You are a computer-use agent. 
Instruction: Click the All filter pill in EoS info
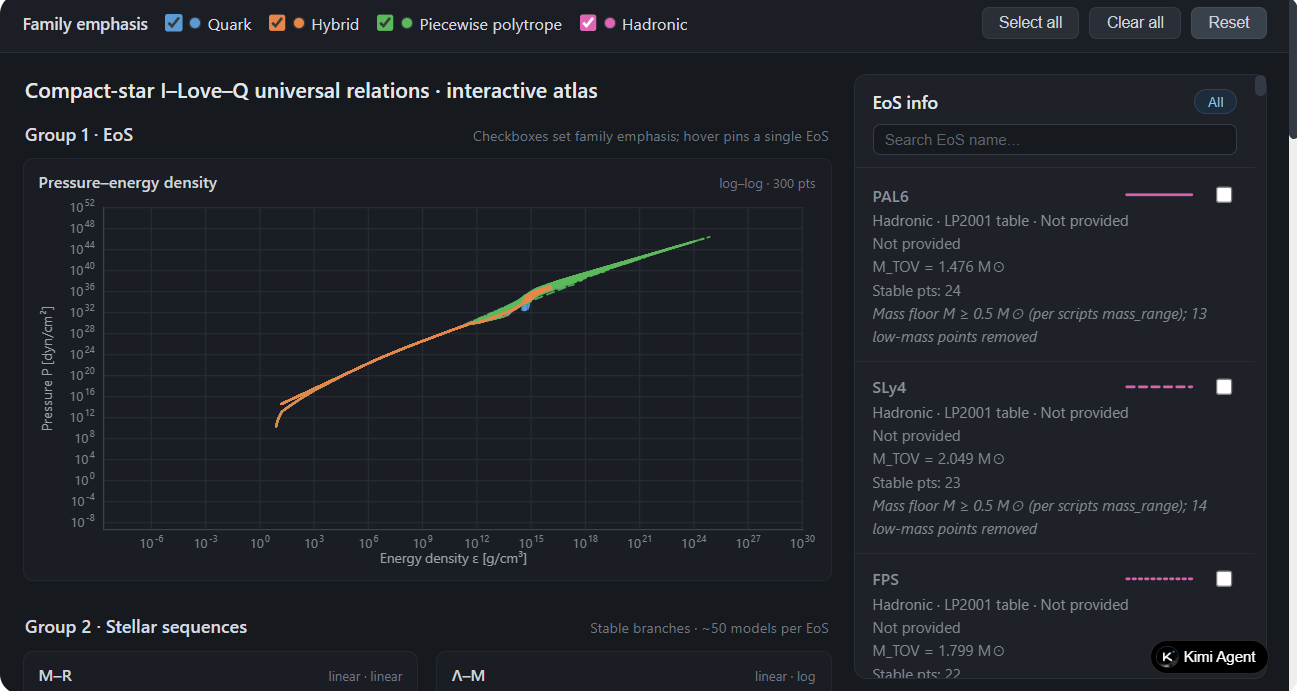1215,102
